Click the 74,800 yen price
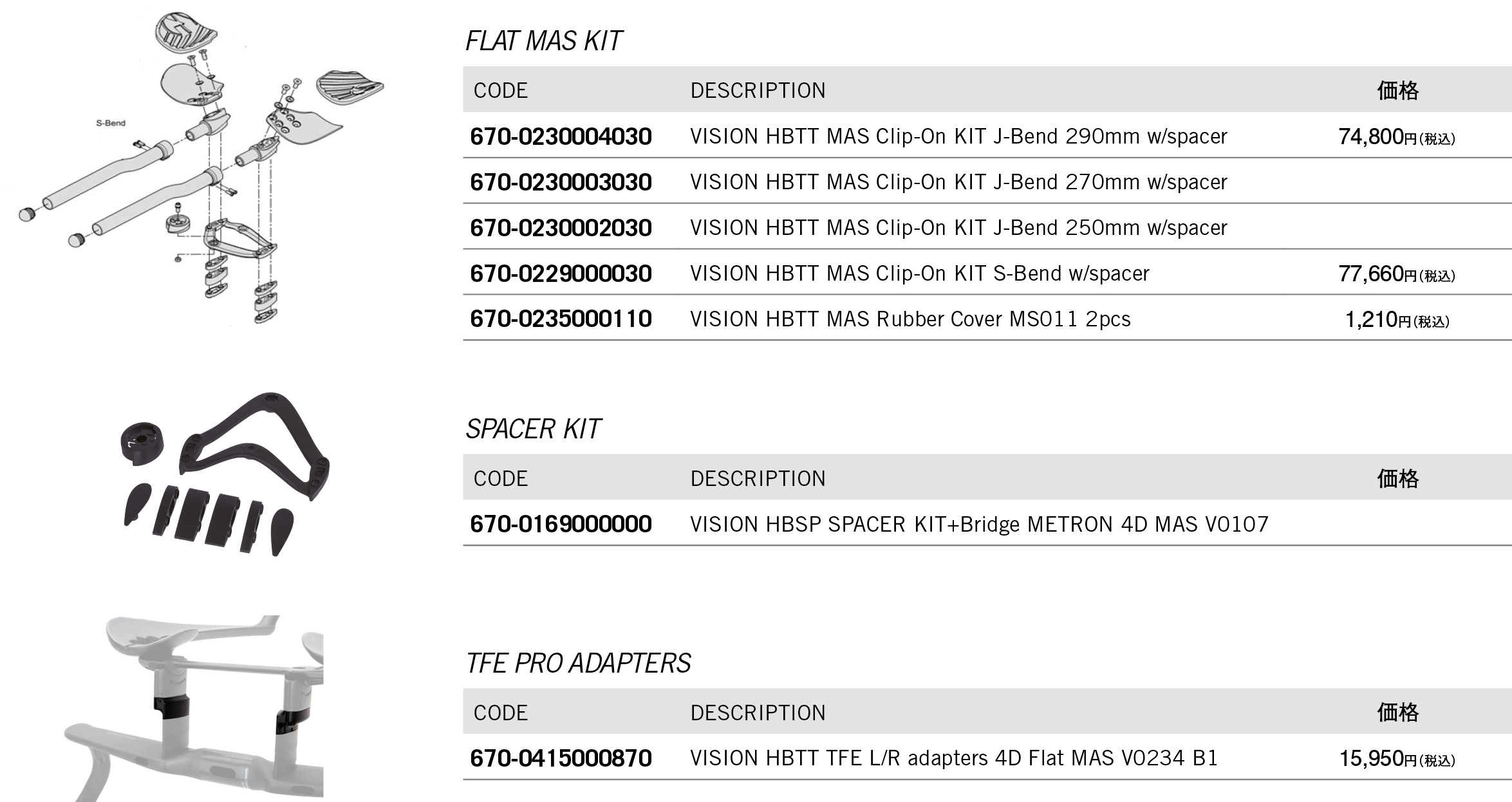 [x=1397, y=137]
